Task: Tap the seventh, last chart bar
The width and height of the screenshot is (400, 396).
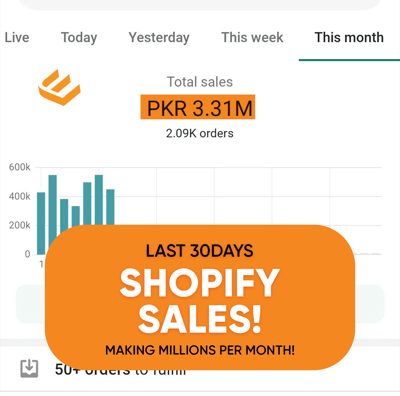Action: pos(110,207)
